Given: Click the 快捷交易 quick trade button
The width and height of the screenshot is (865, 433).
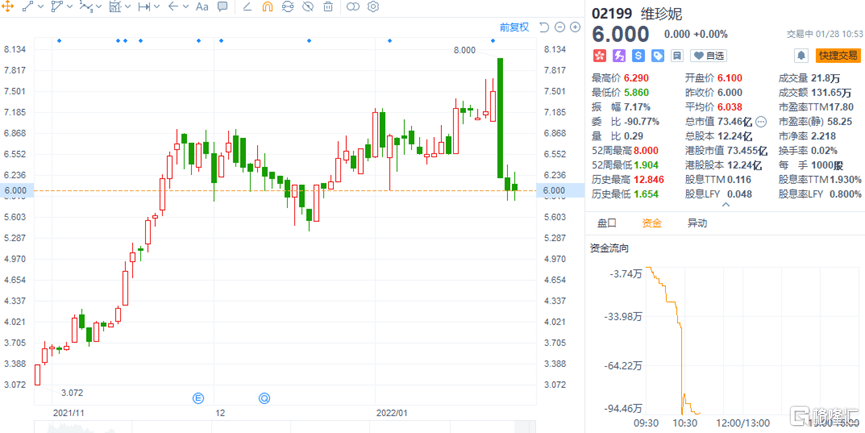Looking at the screenshot, I should [837, 56].
